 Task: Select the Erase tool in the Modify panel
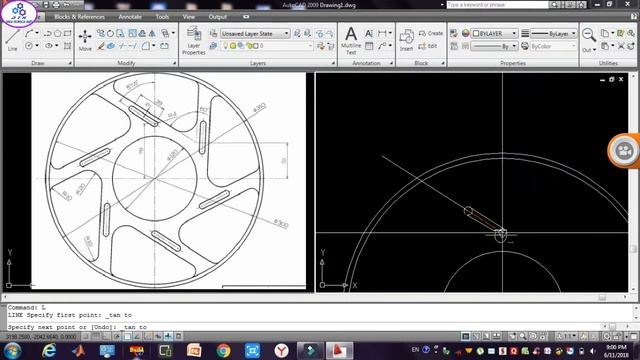(x=100, y=46)
